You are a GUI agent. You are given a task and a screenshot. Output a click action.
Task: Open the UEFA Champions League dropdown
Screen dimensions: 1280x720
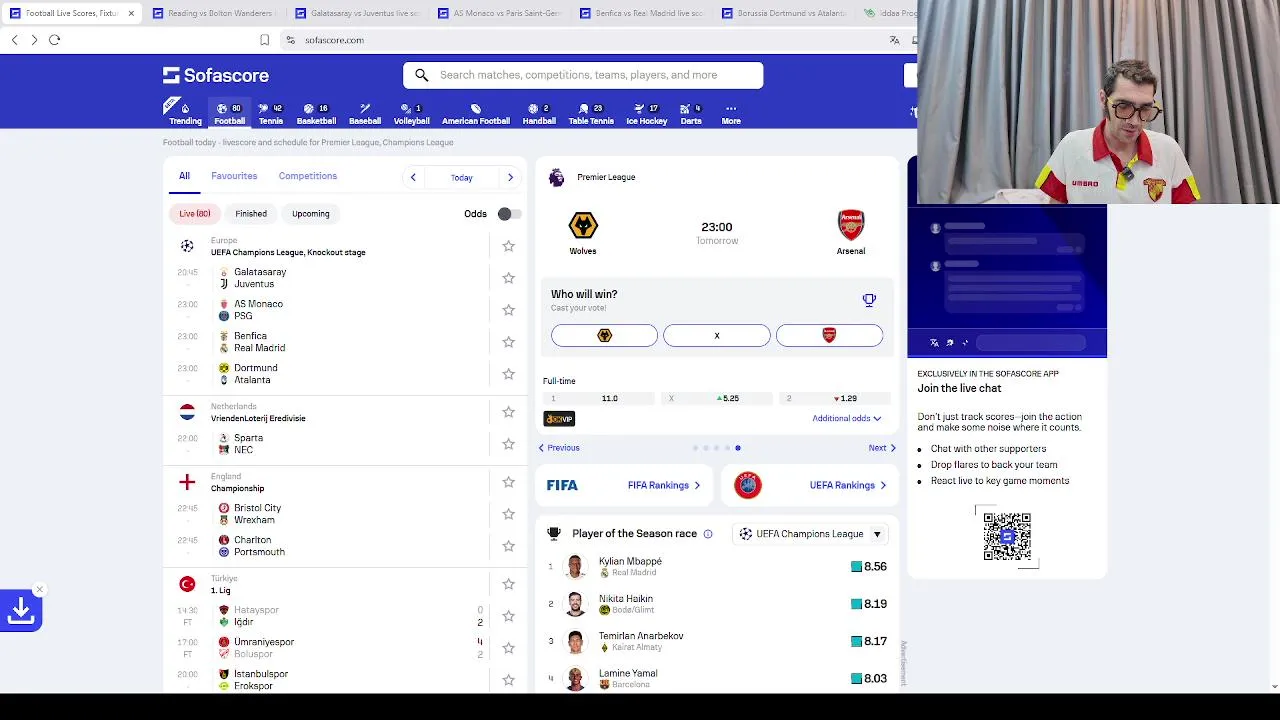(x=811, y=534)
